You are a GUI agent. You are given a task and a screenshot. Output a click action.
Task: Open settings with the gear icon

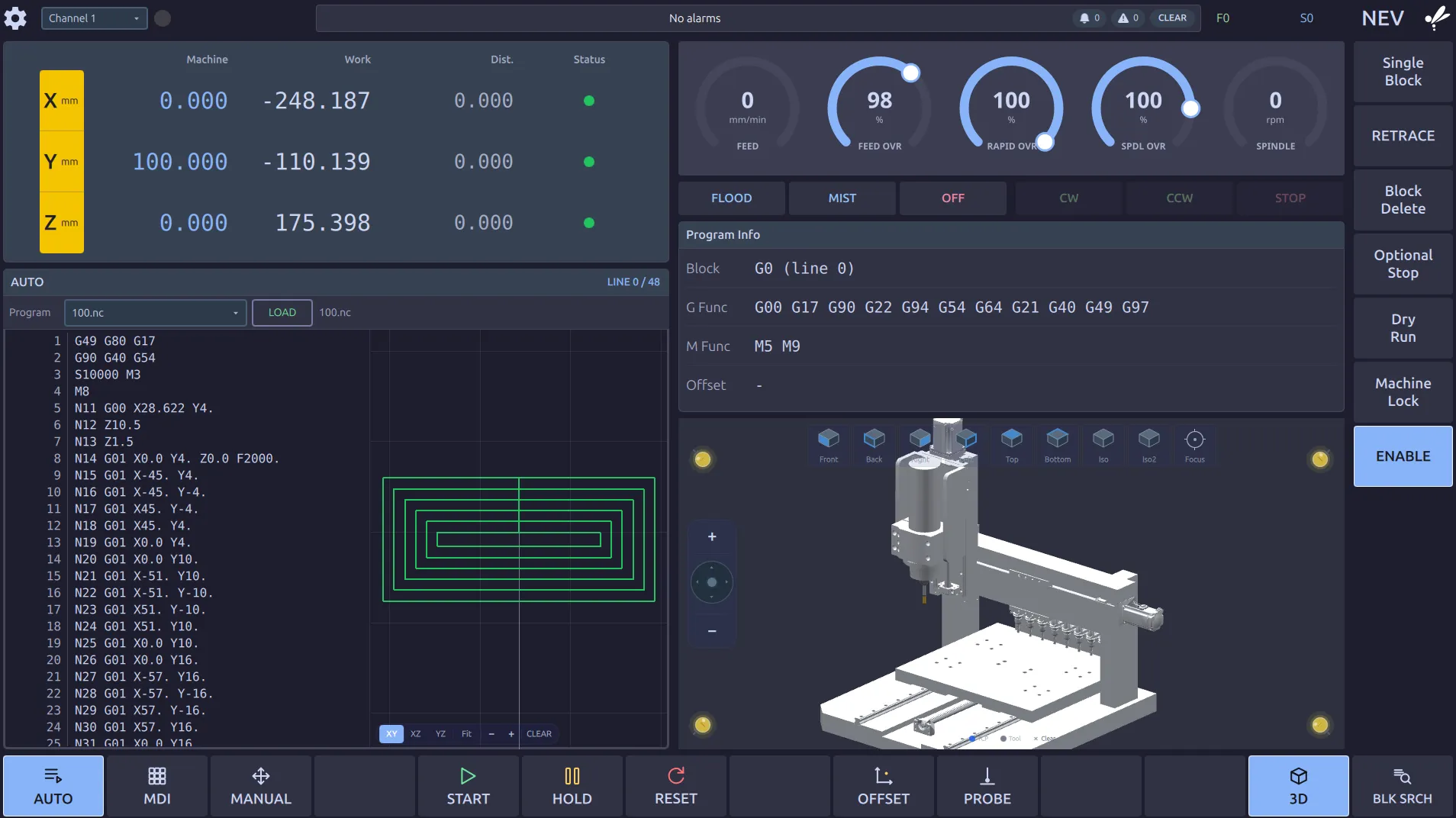[x=15, y=18]
